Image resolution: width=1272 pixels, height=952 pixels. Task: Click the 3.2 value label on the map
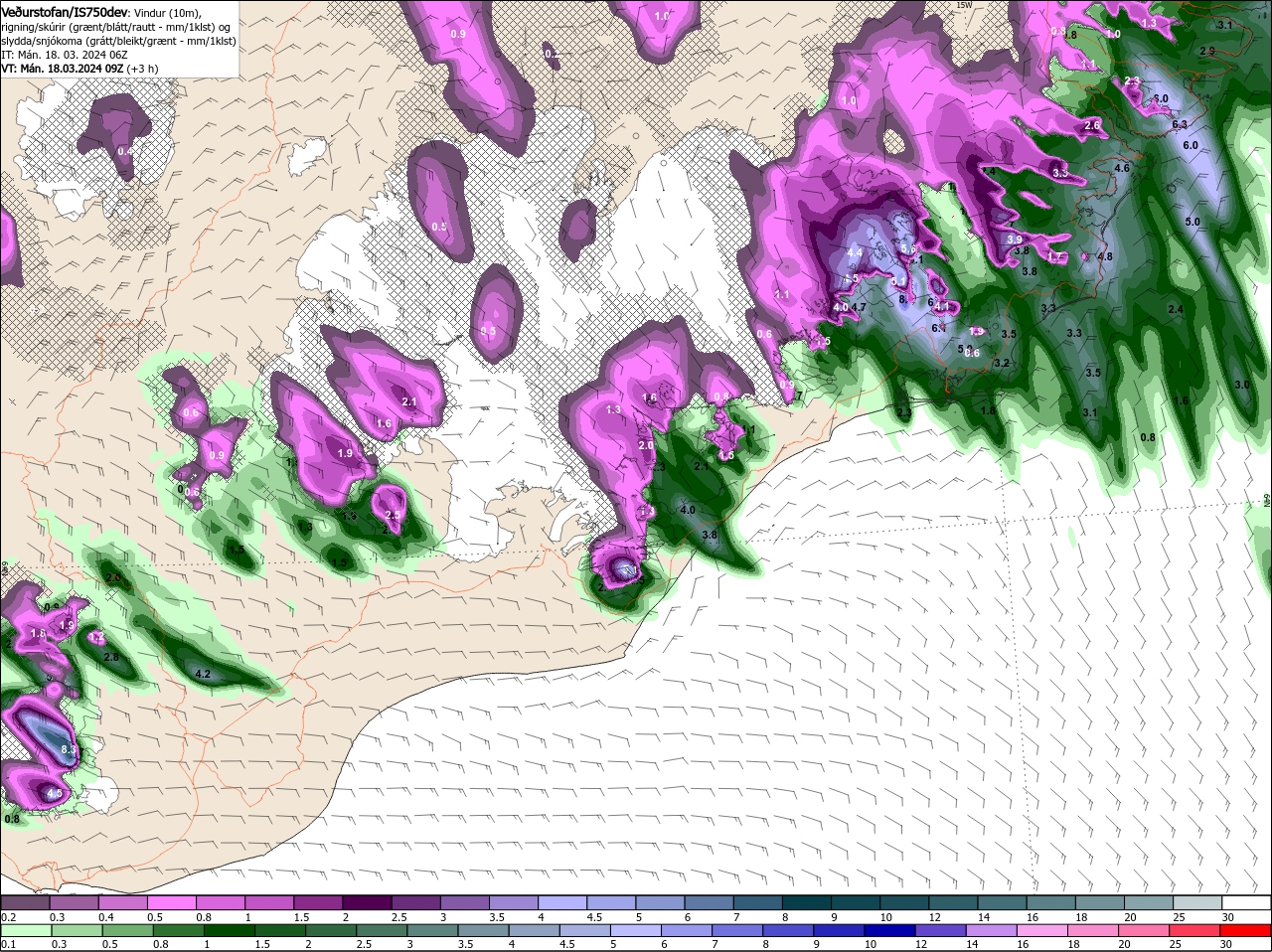coord(1002,363)
